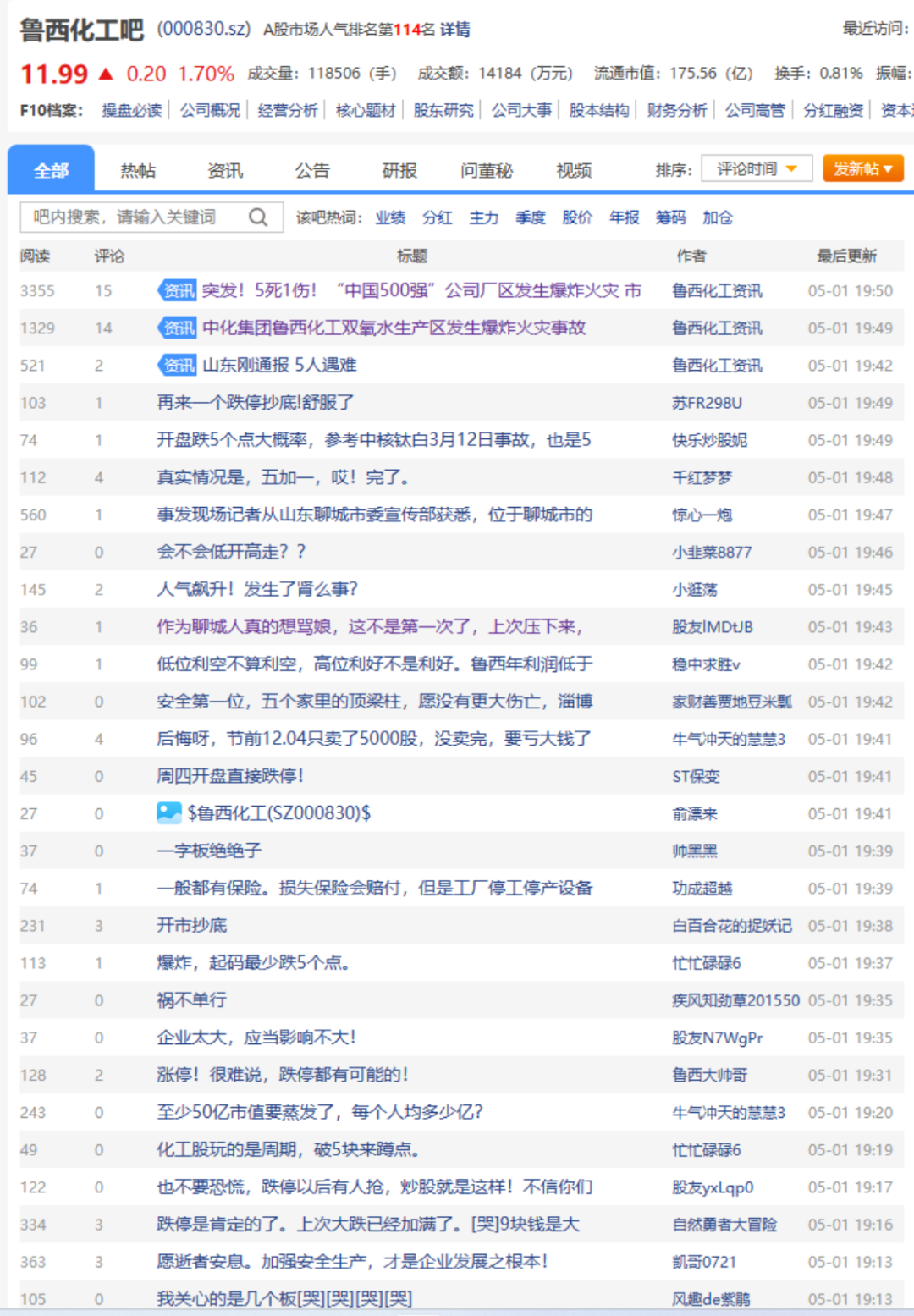Open F10 link 公司概况
This screenshot has height=1316, width=914.
(x=210, y=110)
